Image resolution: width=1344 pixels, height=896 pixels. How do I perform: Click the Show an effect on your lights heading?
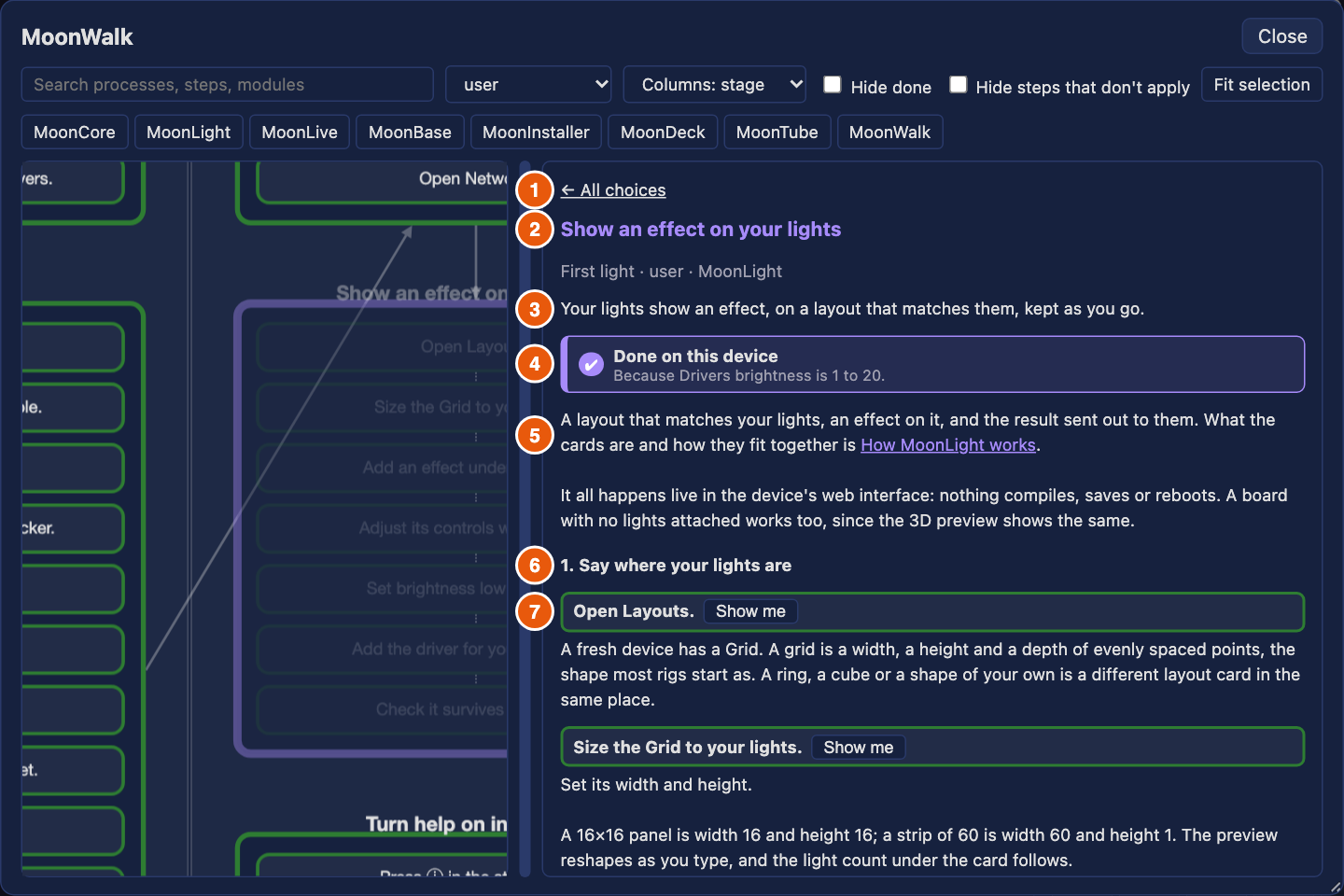coord(701,230)
